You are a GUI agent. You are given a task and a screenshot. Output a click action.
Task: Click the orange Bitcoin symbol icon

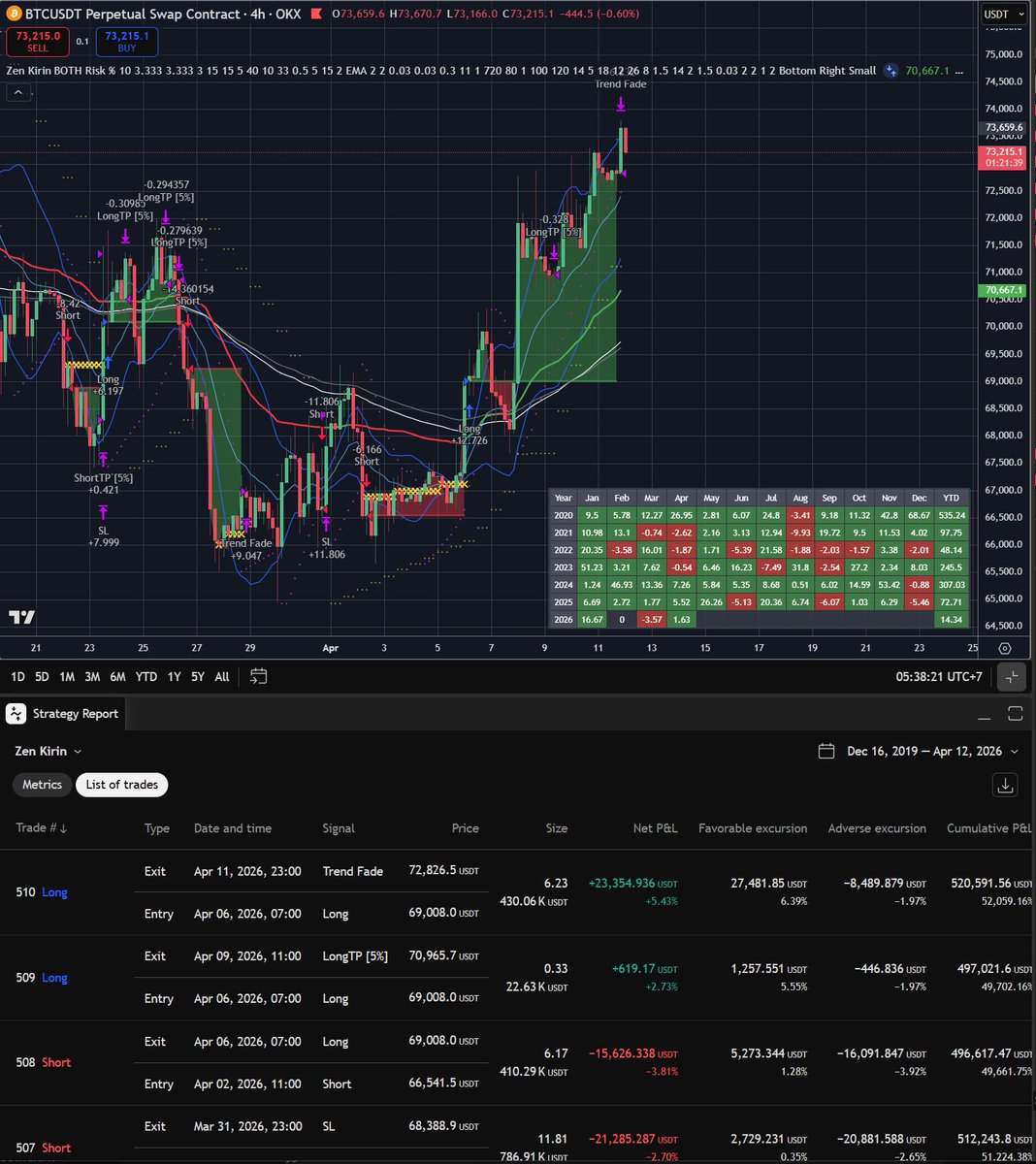tap(14, 15)
